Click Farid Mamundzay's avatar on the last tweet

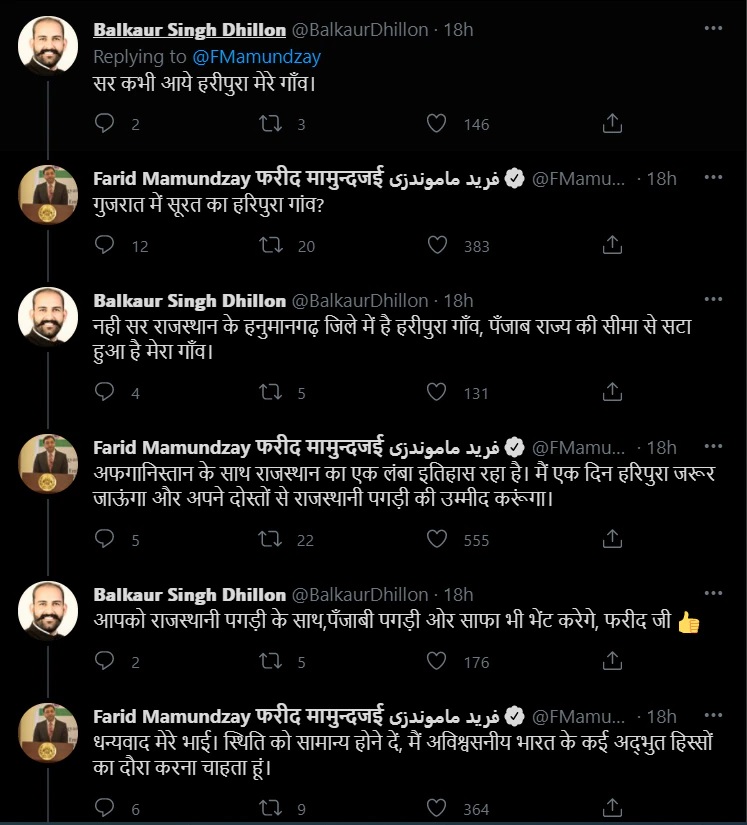pos(48,731)
